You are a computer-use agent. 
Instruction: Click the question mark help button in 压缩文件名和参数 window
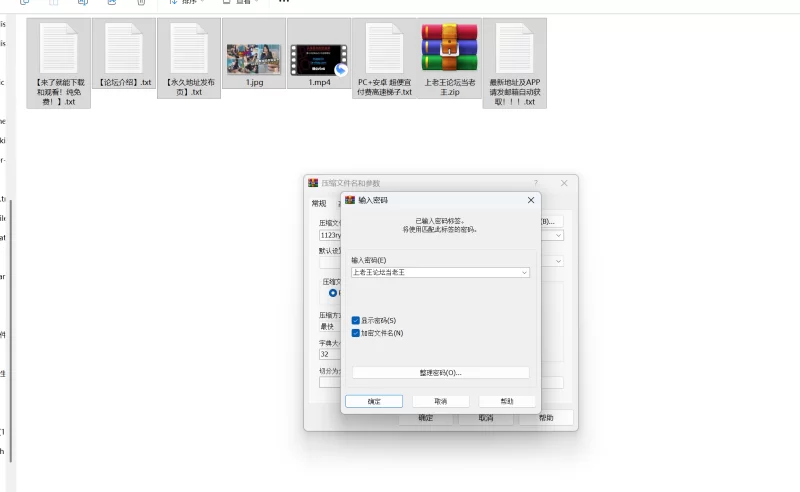tap(536, 183)
